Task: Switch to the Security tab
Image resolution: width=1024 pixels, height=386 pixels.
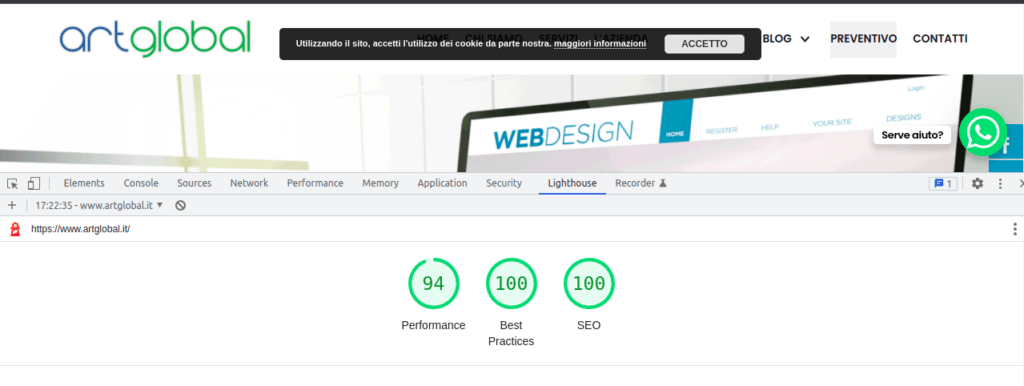Action: [x=504, y=184]
